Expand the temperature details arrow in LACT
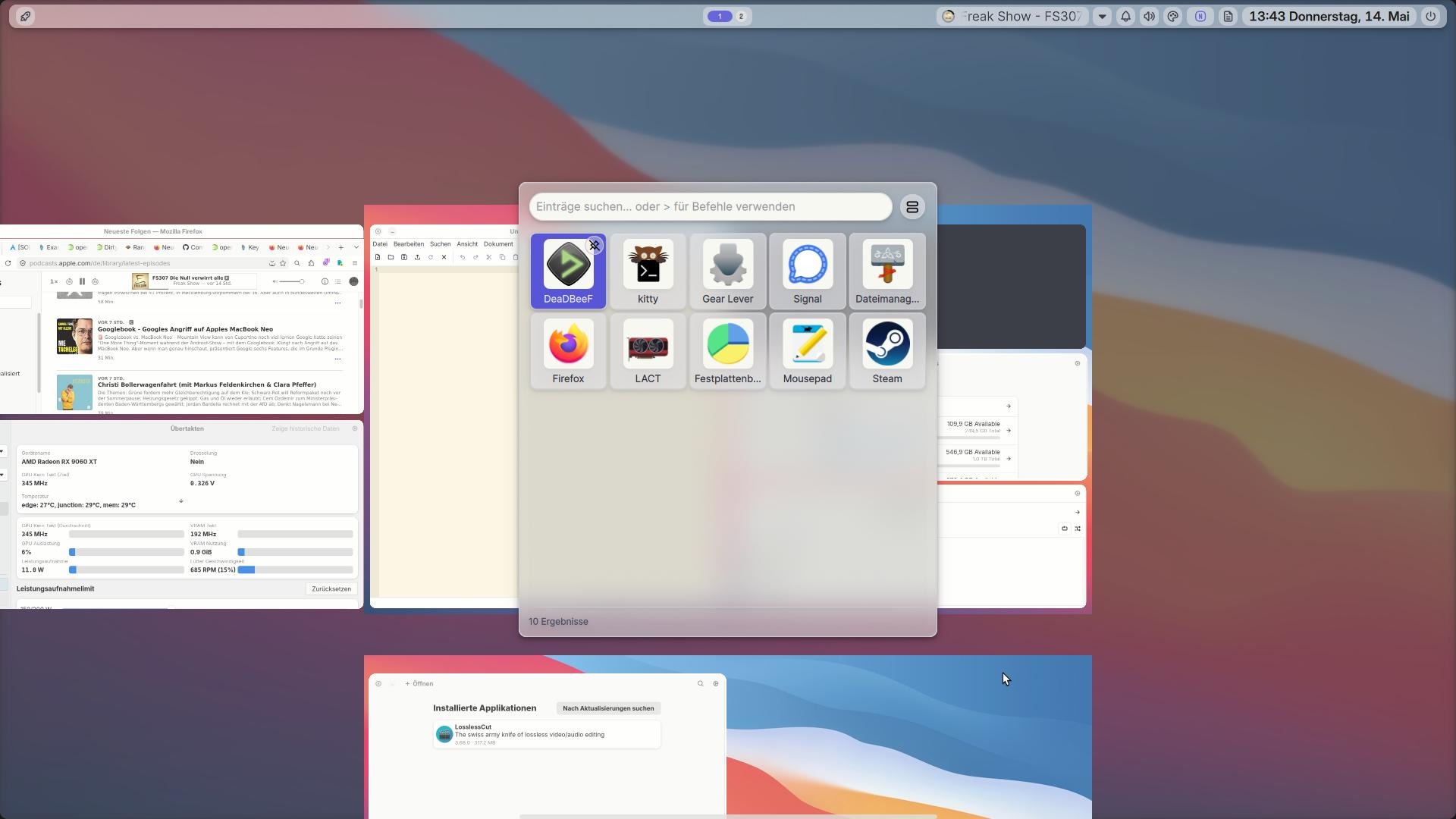The image size is (1456, 819). [x=180, y=501]
